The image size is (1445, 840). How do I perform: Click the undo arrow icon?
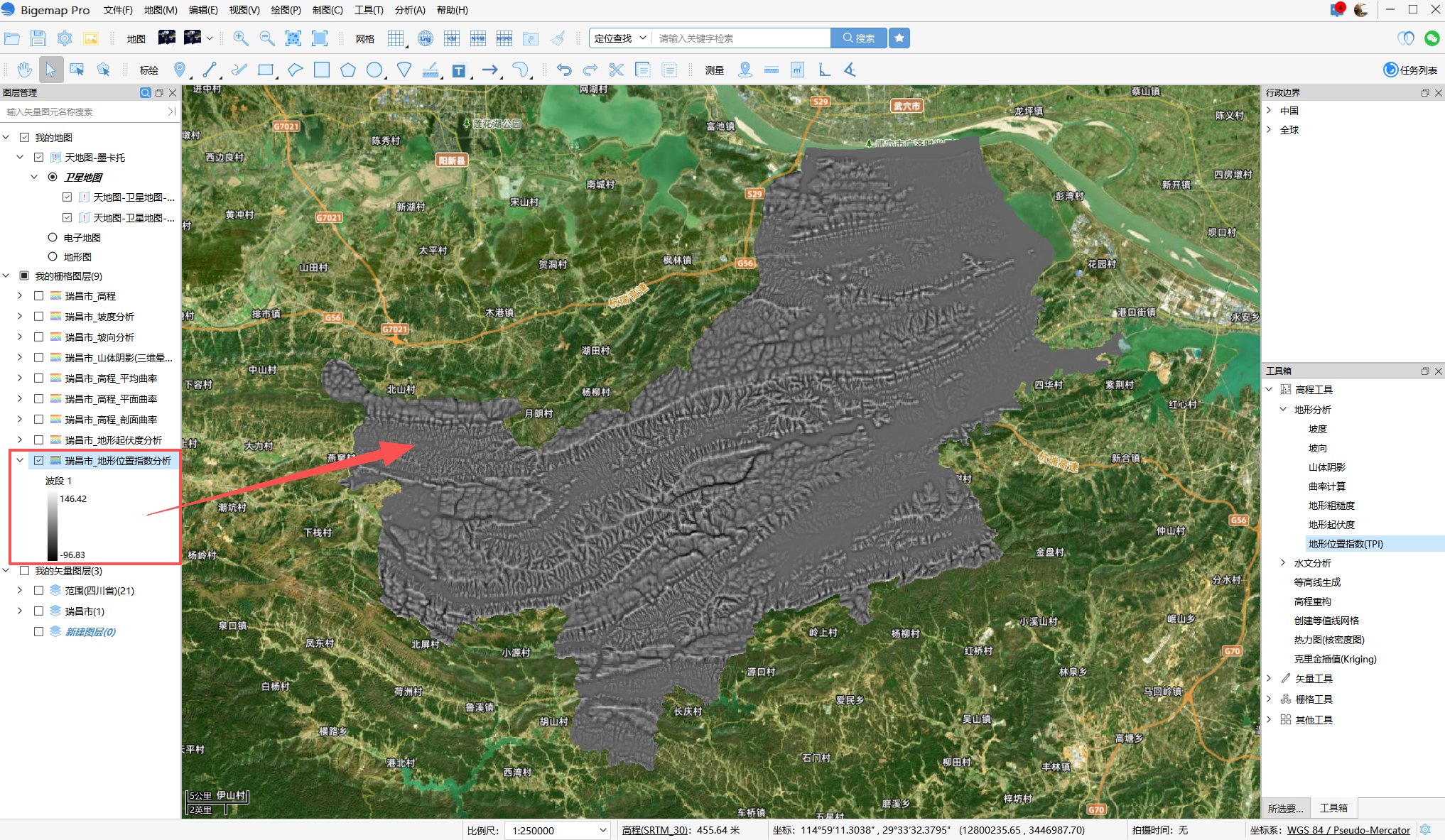coord(564,70)
